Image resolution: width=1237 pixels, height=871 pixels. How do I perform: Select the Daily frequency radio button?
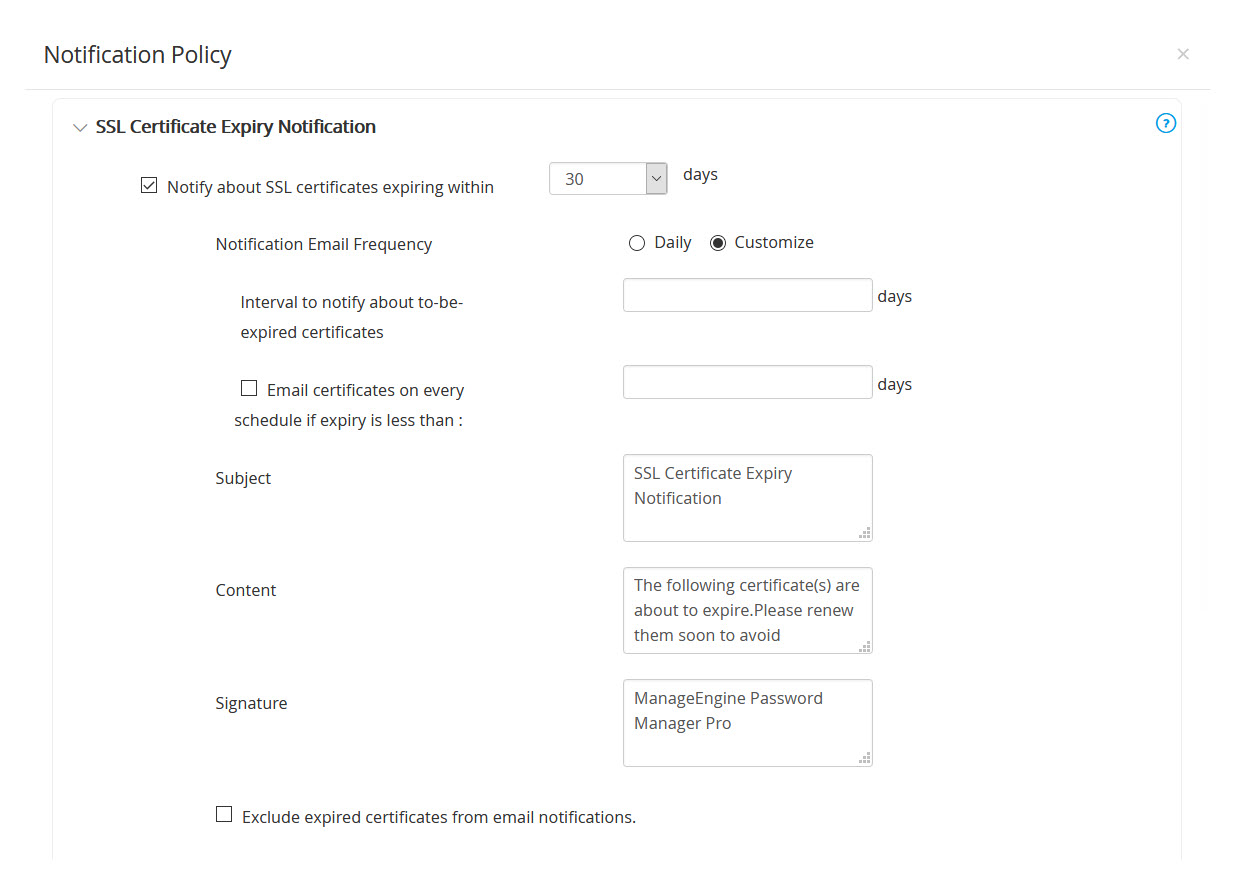(636, 243)
